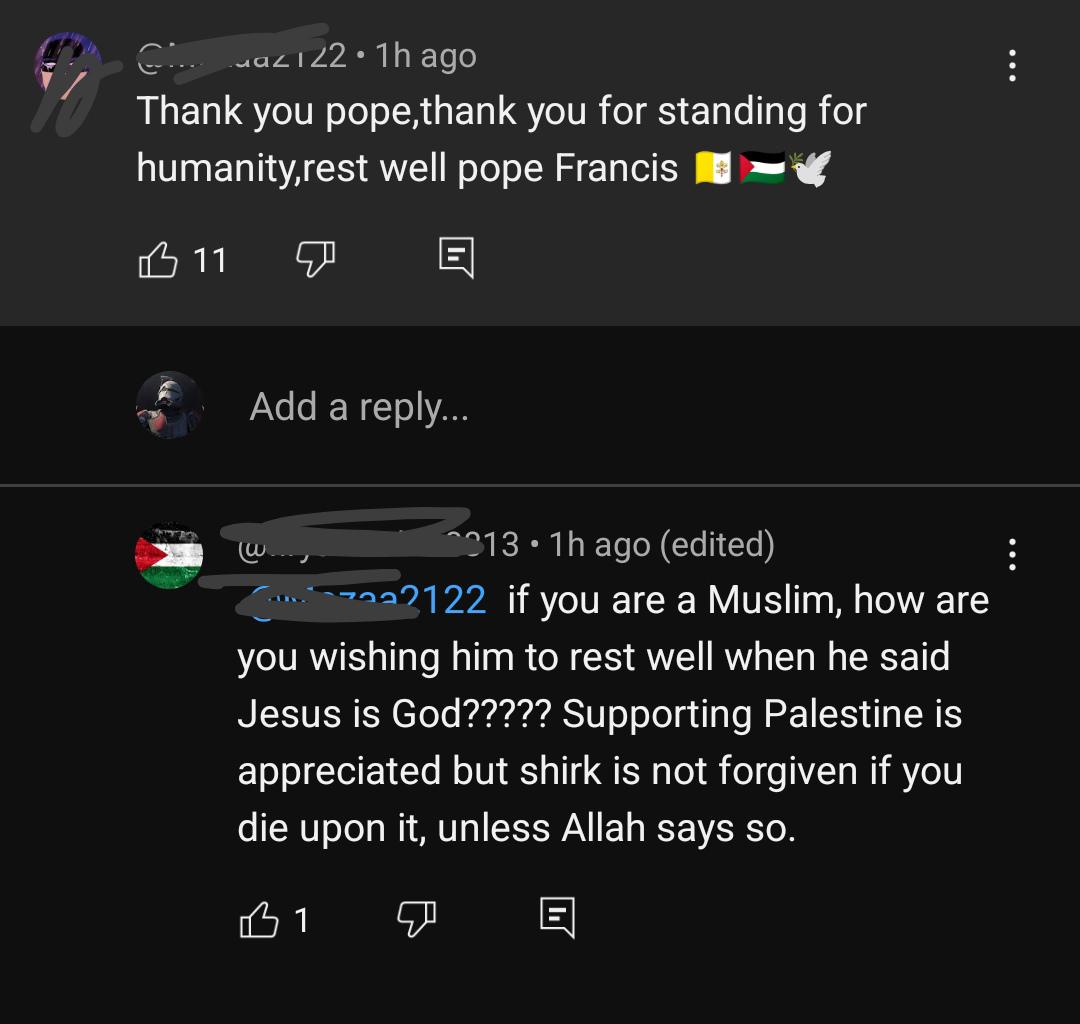
Task: Open replier's username ending 213
Action: (x=377, y=545)
